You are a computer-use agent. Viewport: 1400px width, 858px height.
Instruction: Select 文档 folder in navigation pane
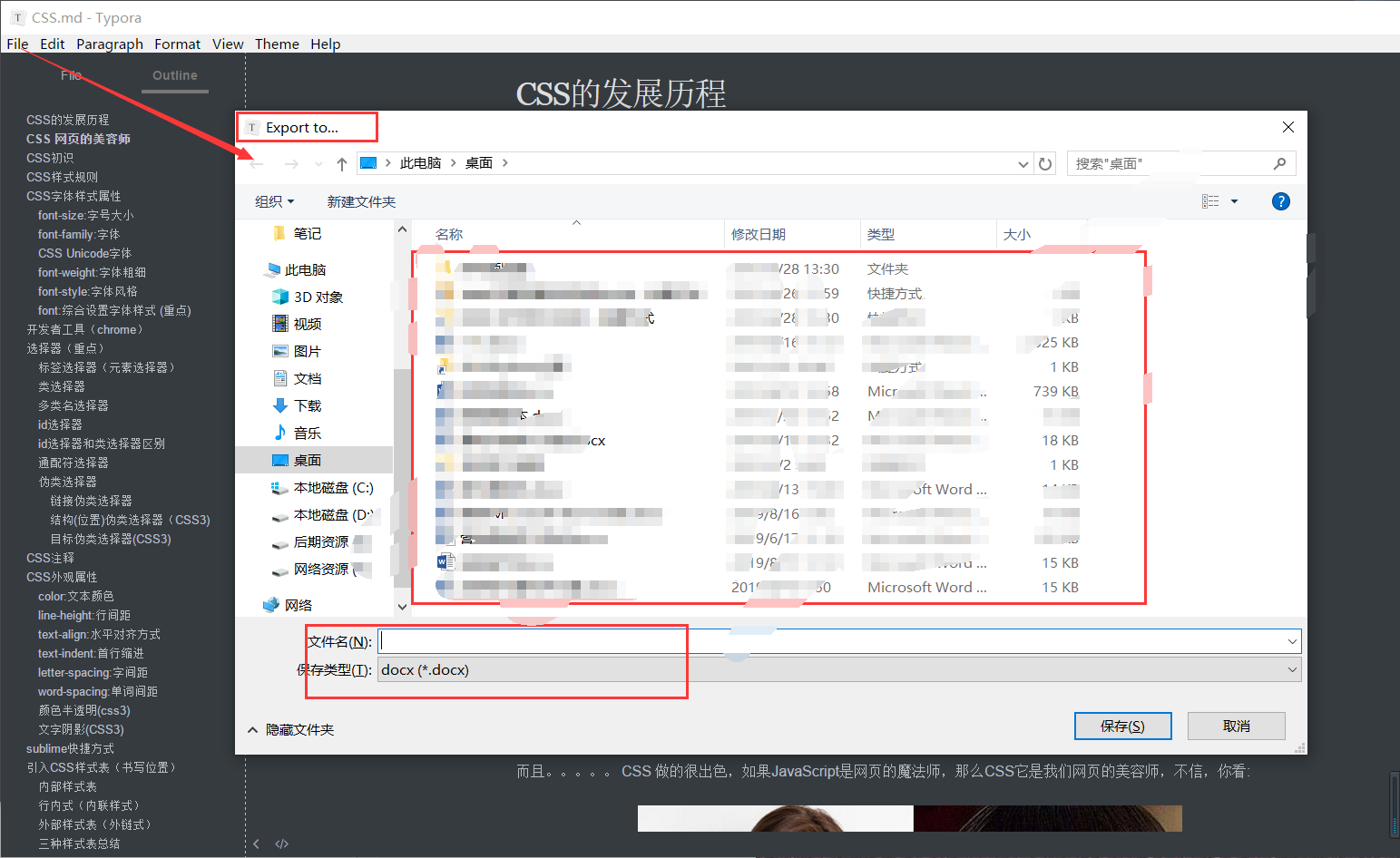(x=307, y=379)
